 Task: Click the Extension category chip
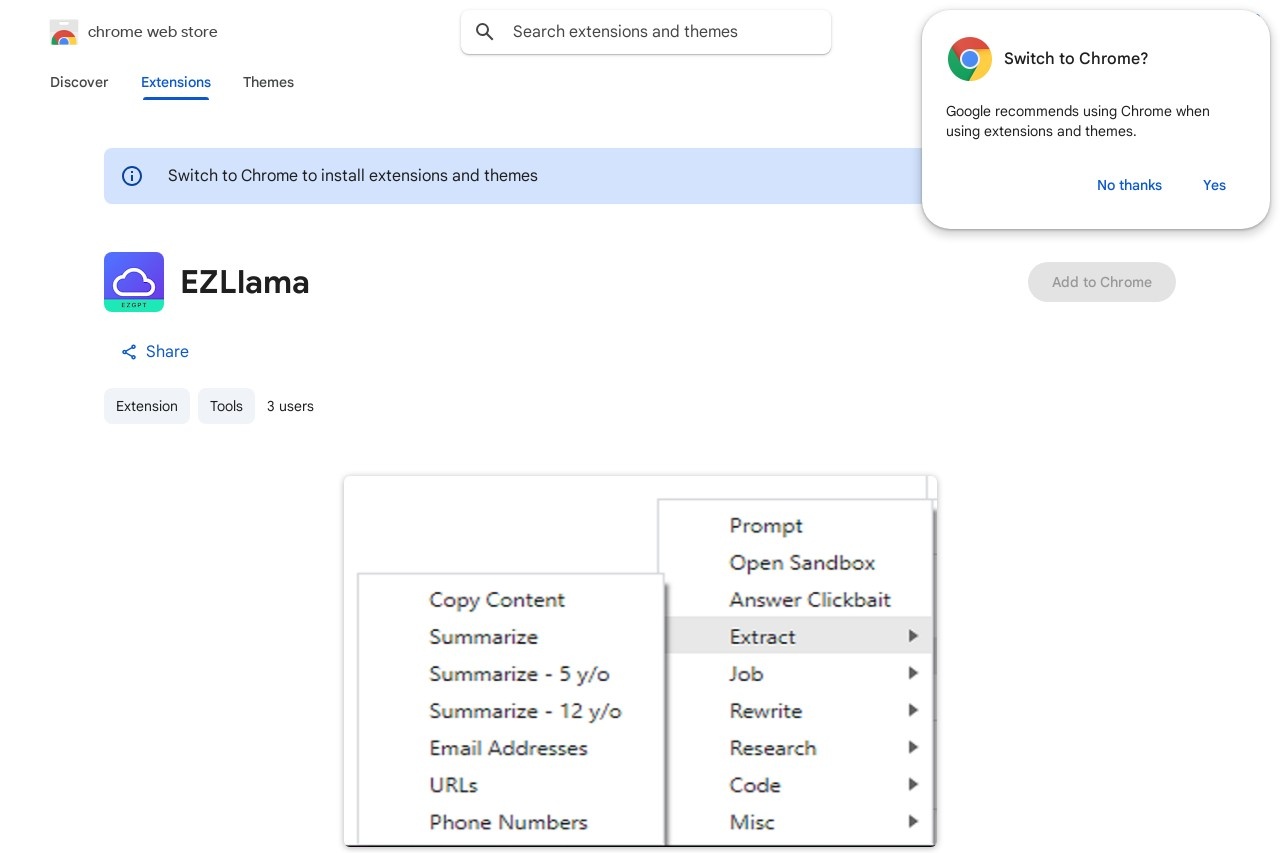(x=147, y=406)
